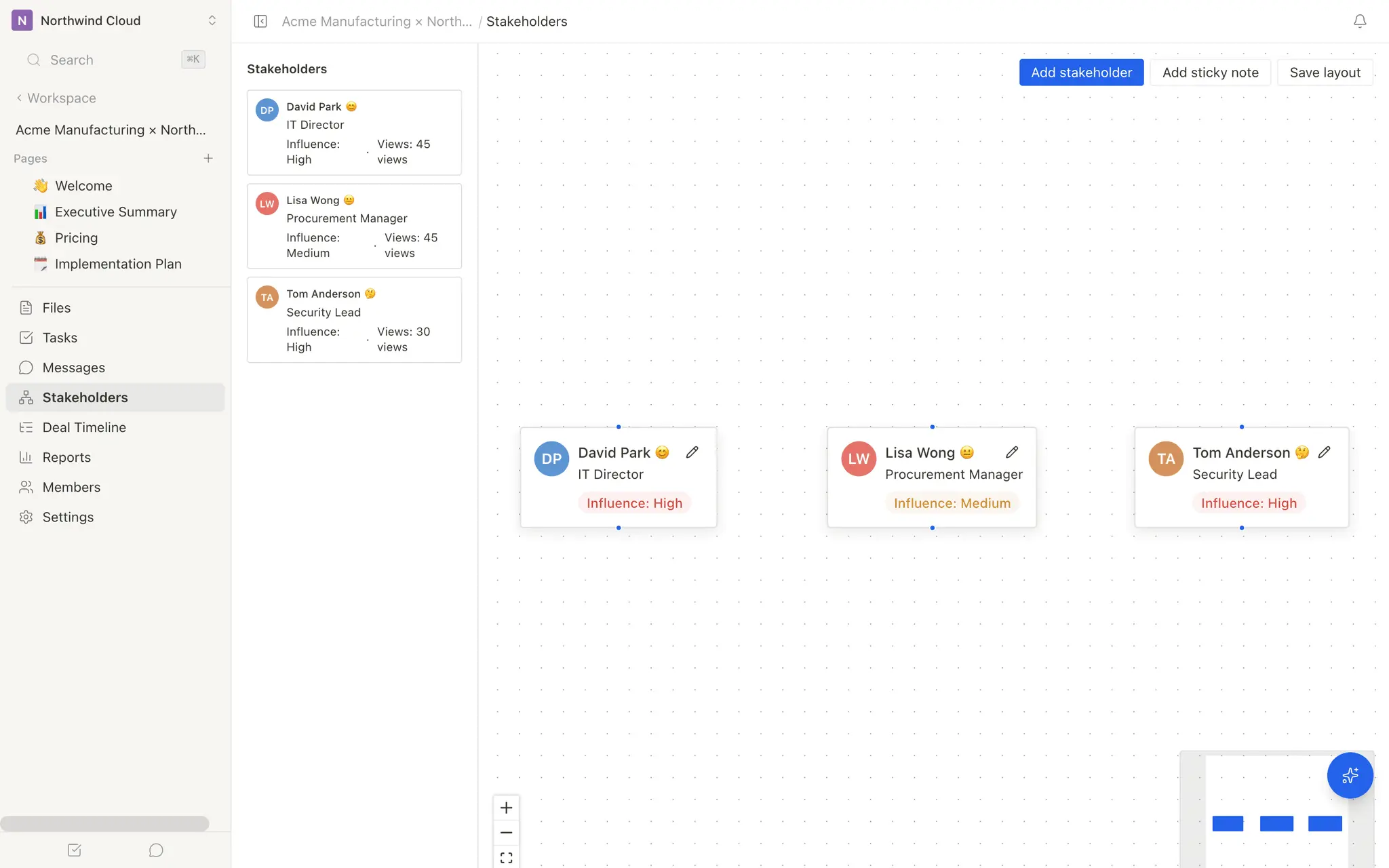Viewport: 1389px width, 868px height.
Task: Expand the Northwind Cloud workspace switcher
Action: (x=212, y=20)
